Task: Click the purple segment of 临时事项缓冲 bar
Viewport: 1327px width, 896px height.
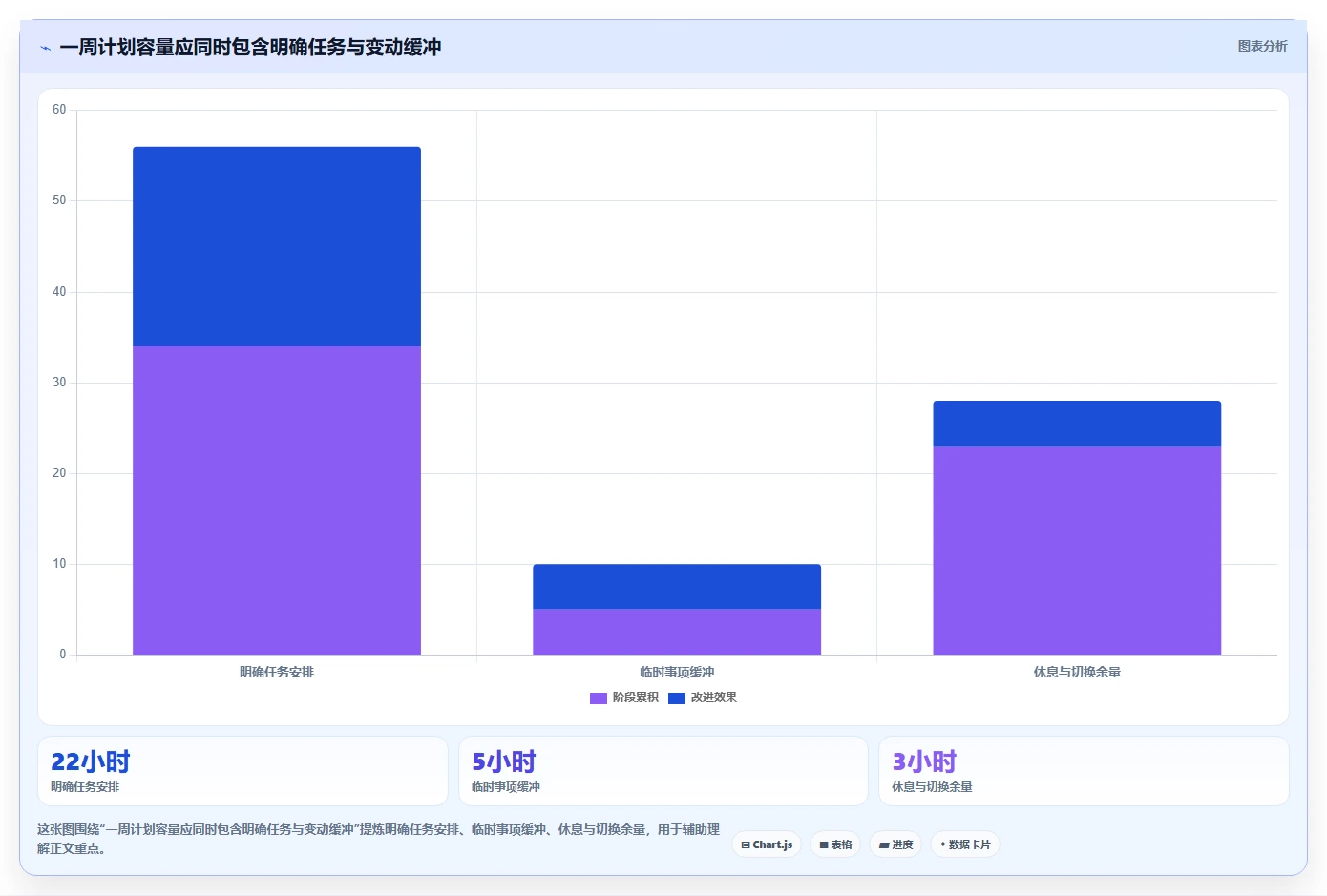Action: pos(677,632)
